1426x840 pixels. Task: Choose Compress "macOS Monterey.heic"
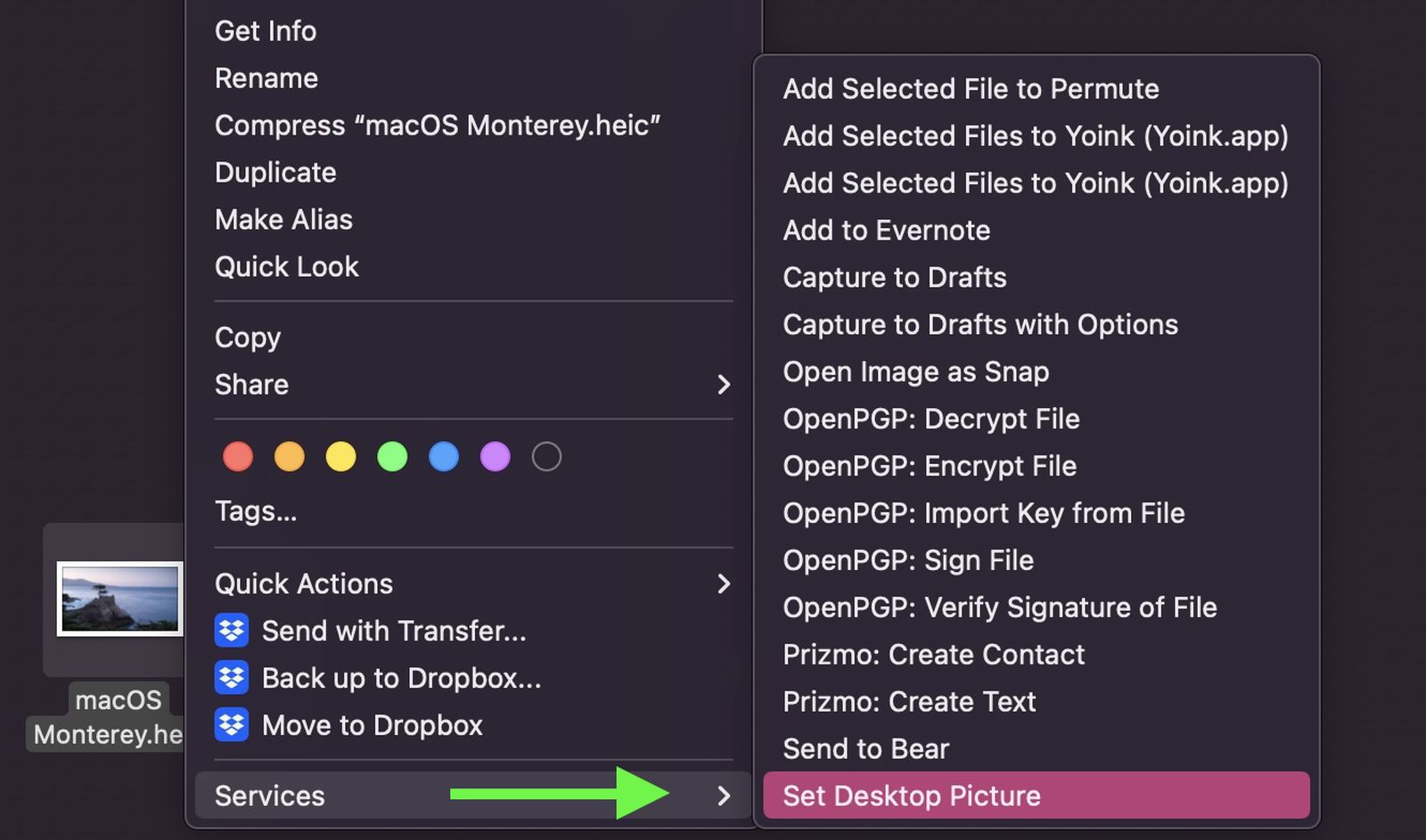tap(437, 126)
